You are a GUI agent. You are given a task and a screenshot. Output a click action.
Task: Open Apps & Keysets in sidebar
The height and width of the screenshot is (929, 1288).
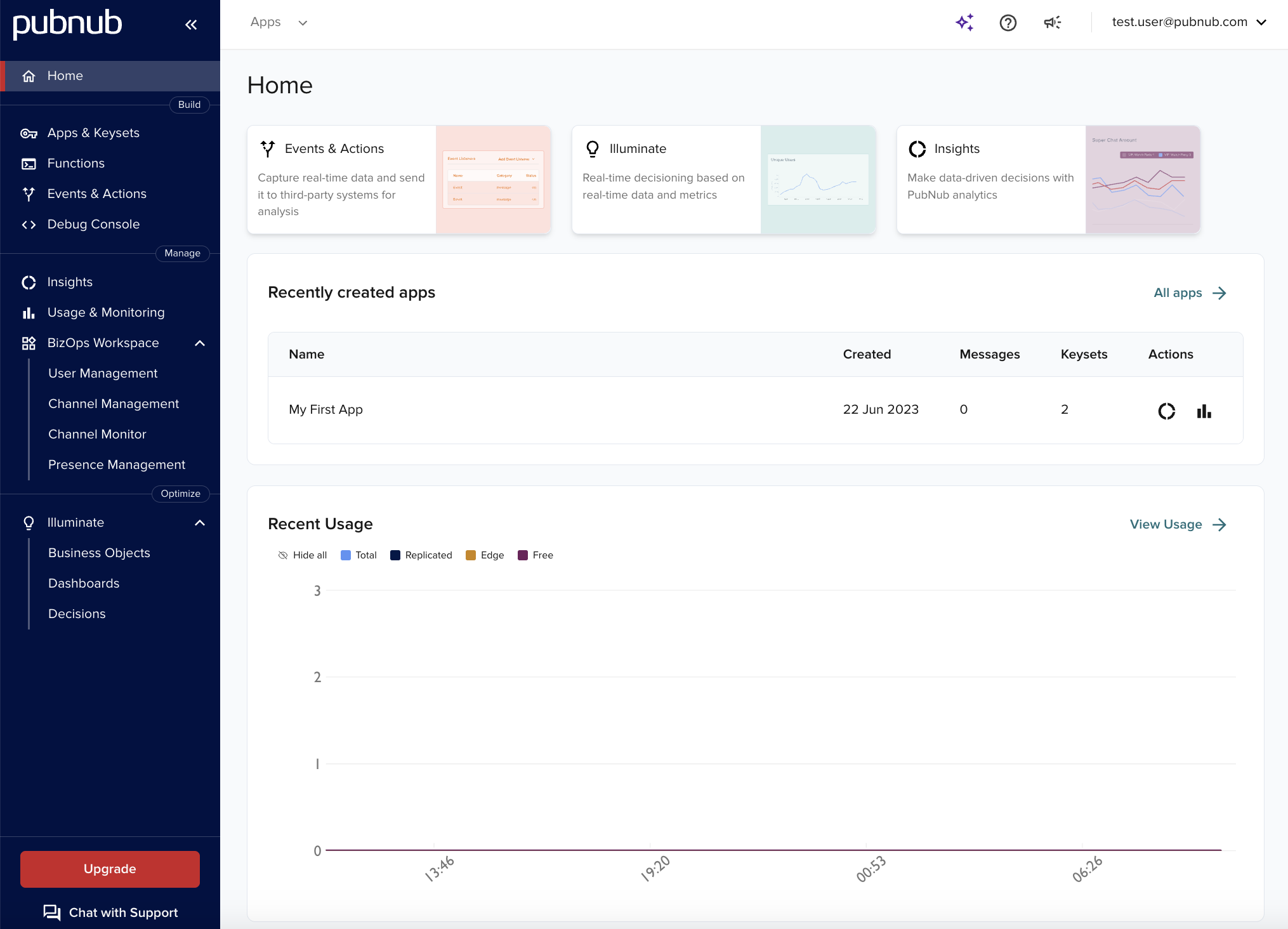tap(93, 133)
